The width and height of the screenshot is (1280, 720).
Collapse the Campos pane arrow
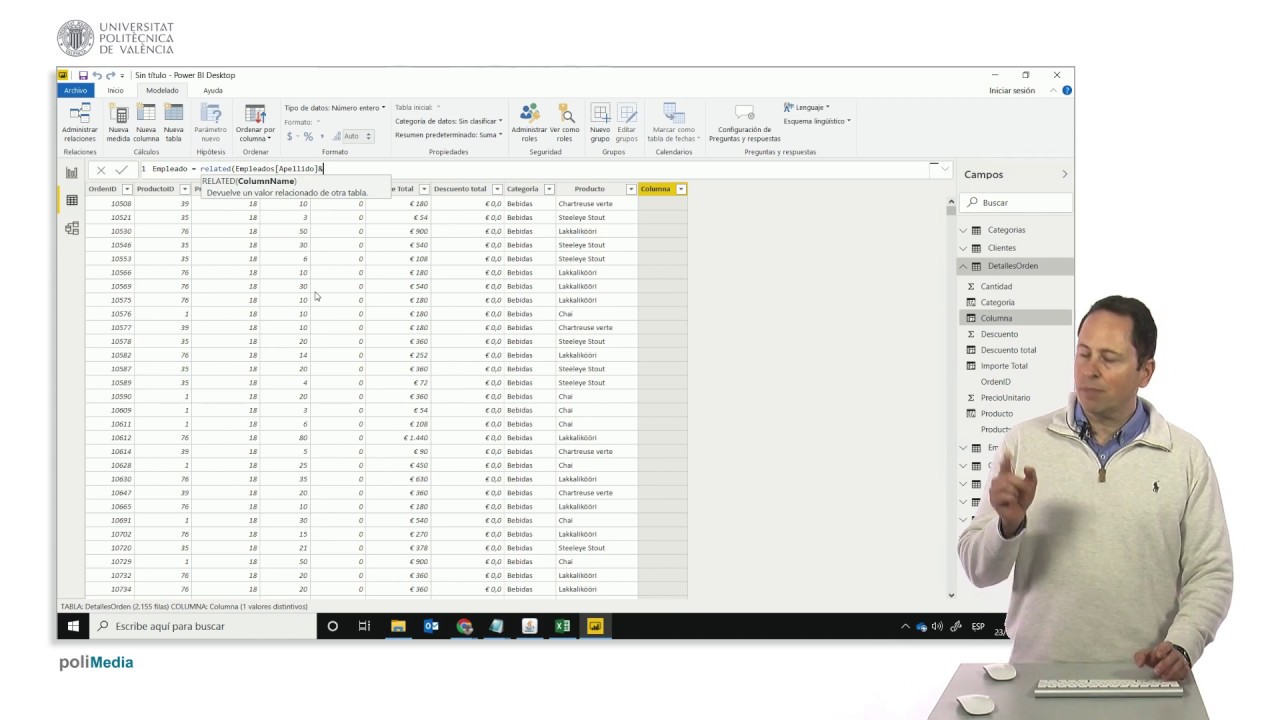(1064, 174)
